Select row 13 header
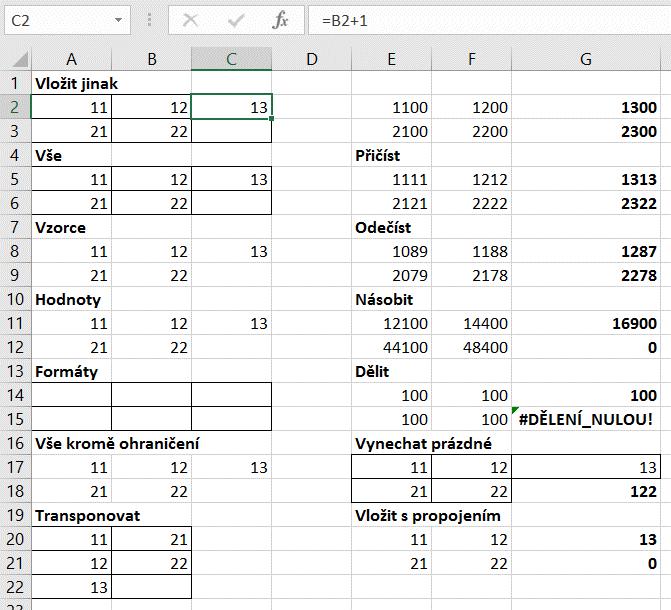The height and width of the screenshot is (610, 671). click(x=15, y=371)
